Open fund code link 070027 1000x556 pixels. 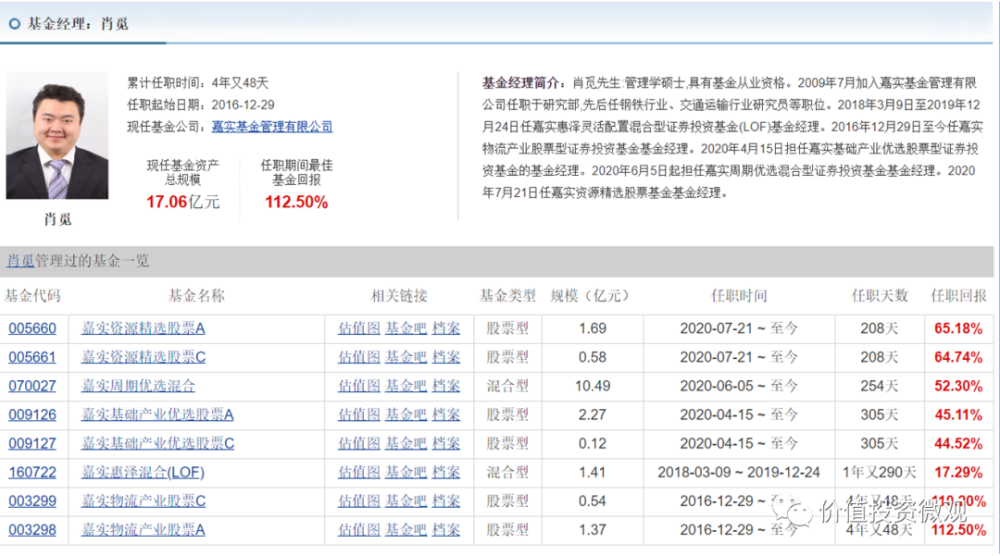(x=32, y=386)
